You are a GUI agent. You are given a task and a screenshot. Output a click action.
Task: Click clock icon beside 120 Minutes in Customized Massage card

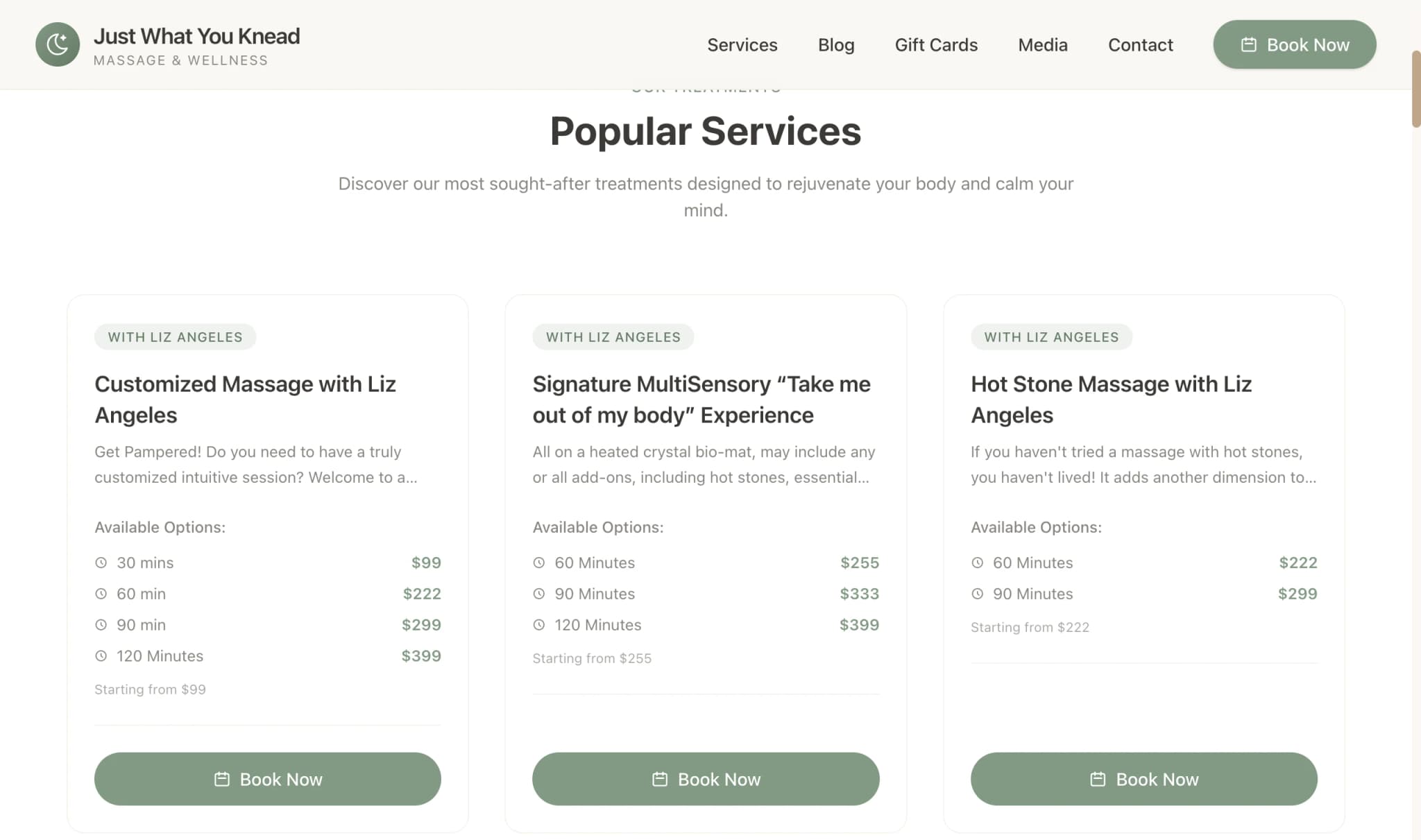101,655
